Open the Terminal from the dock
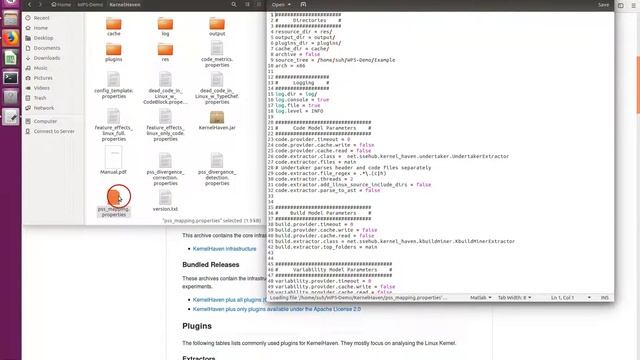 [x=11, y=78]
